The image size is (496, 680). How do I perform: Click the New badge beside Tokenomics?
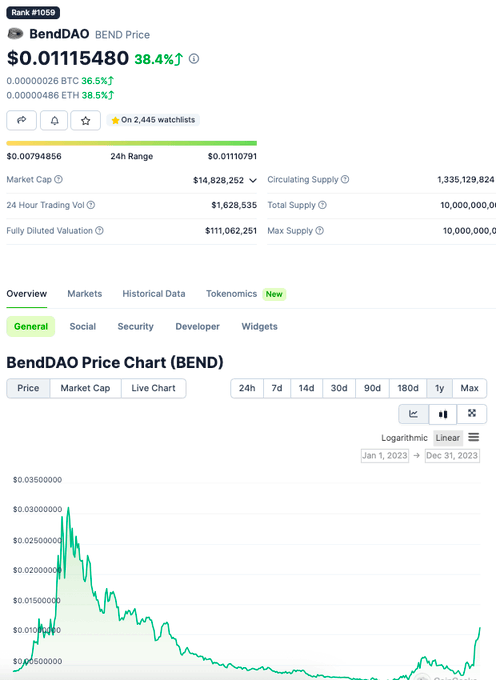coord(274,294)
